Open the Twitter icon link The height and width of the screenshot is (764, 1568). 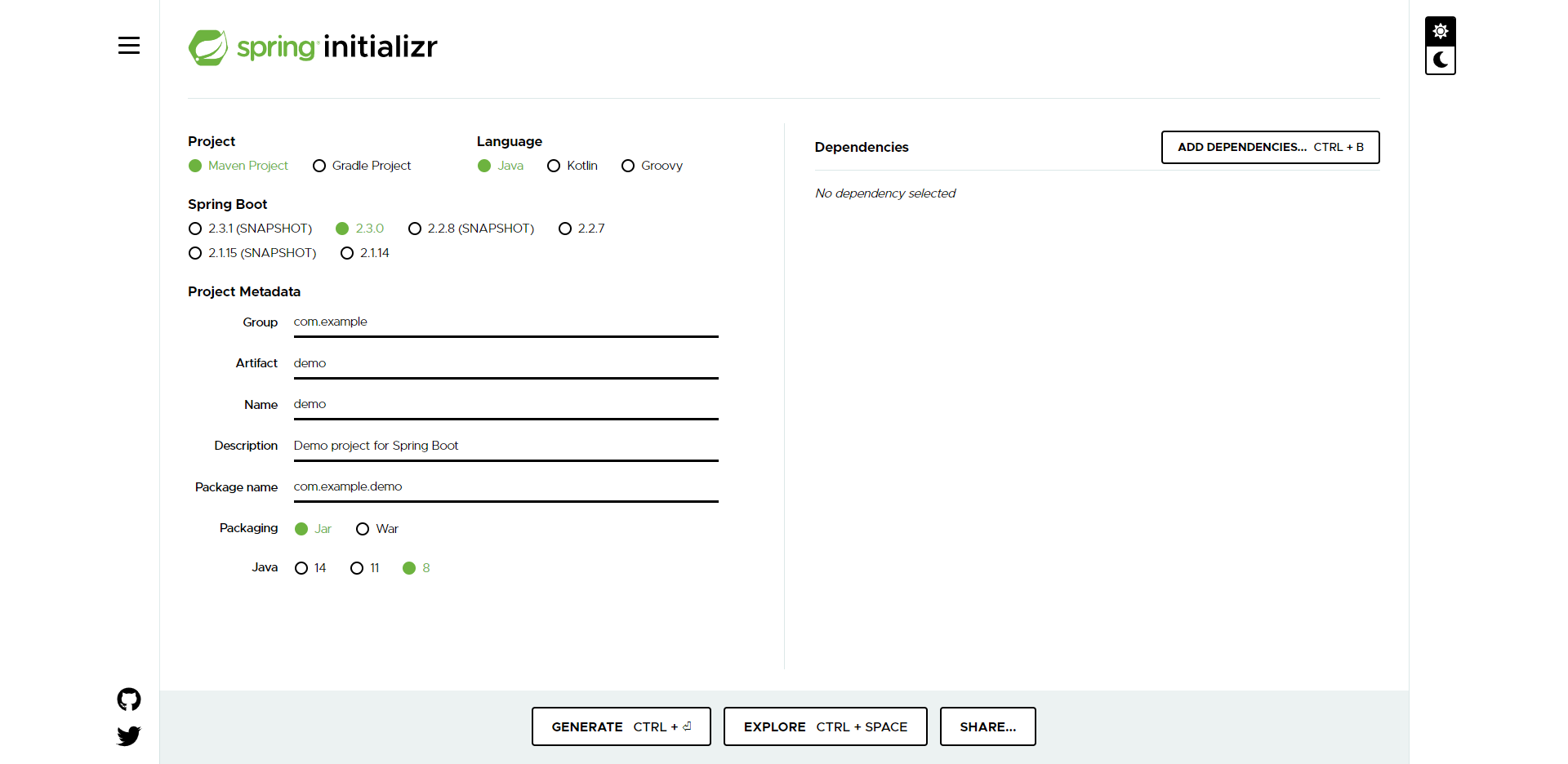[x=128, y=735]
